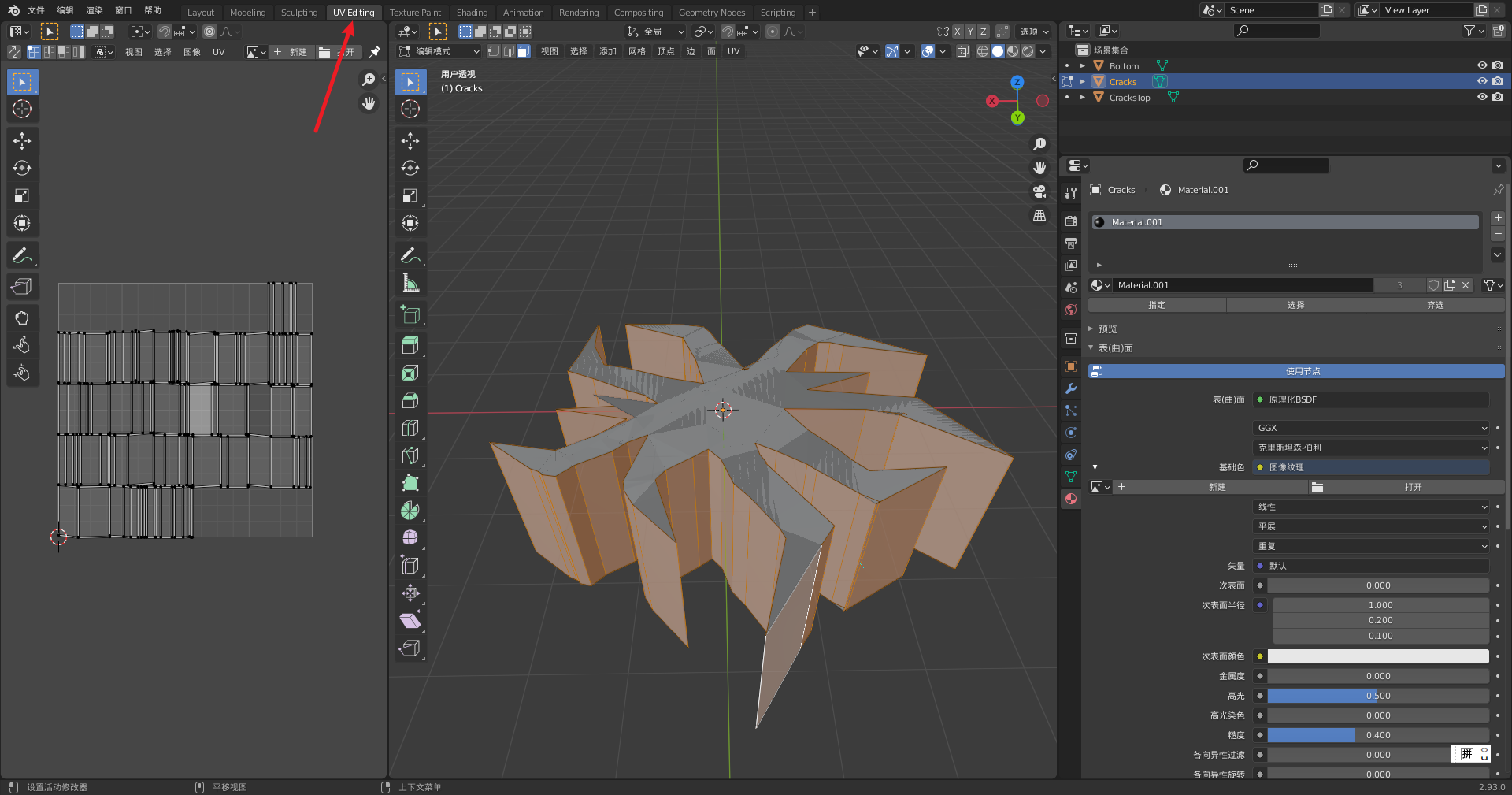The width and height of the screenshot is (1512, 795).
Task: Open the 重复 extension dropdown
Action: click(x=1370, y=546)
